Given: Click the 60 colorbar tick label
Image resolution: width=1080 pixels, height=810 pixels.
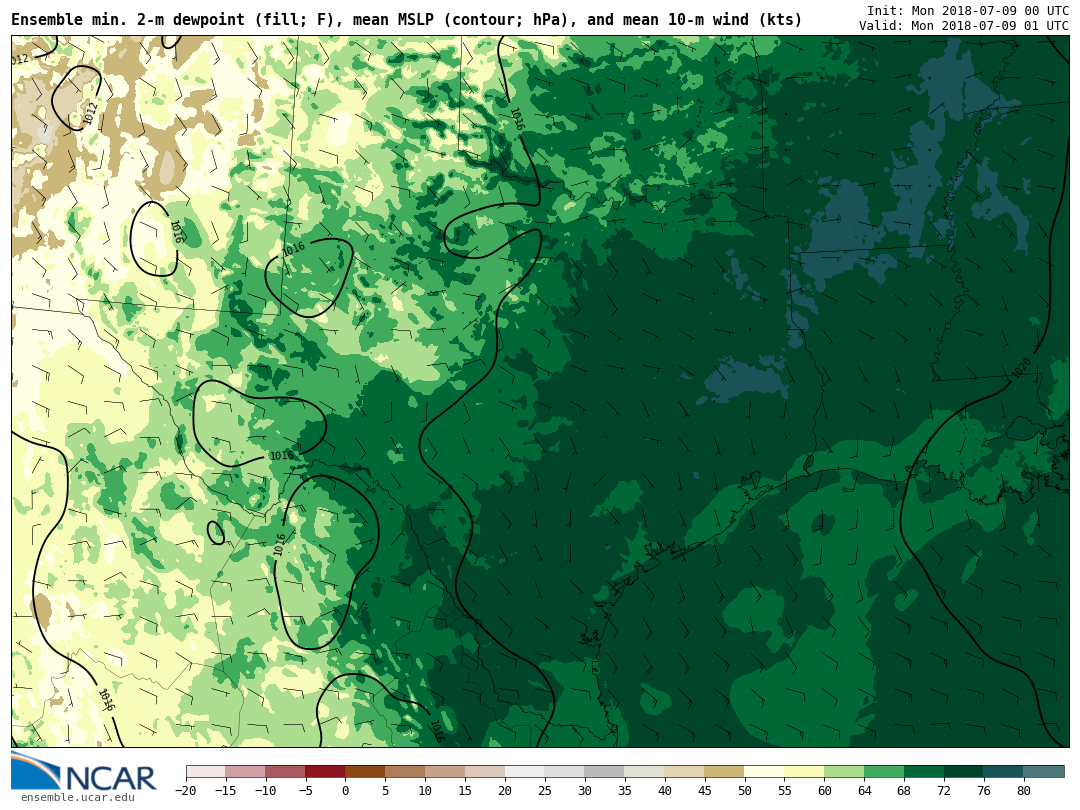Looking at the screenshot, I should [x=824, y=790].
